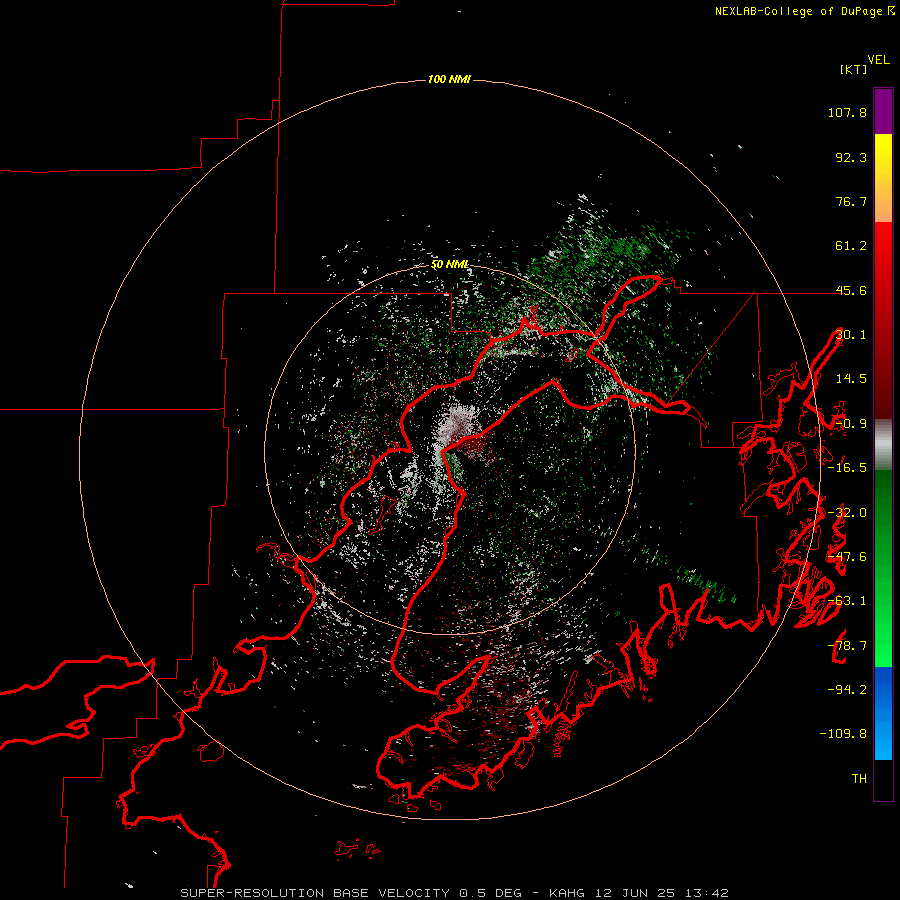Click the blue segment of the color bar
This screenshot has height=900, width=900.
(x=883, y=713)
